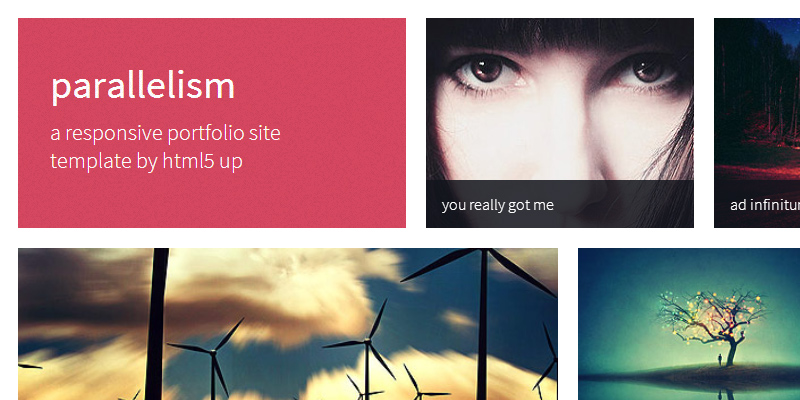Select the "you really got me" caption

(497, 205)
